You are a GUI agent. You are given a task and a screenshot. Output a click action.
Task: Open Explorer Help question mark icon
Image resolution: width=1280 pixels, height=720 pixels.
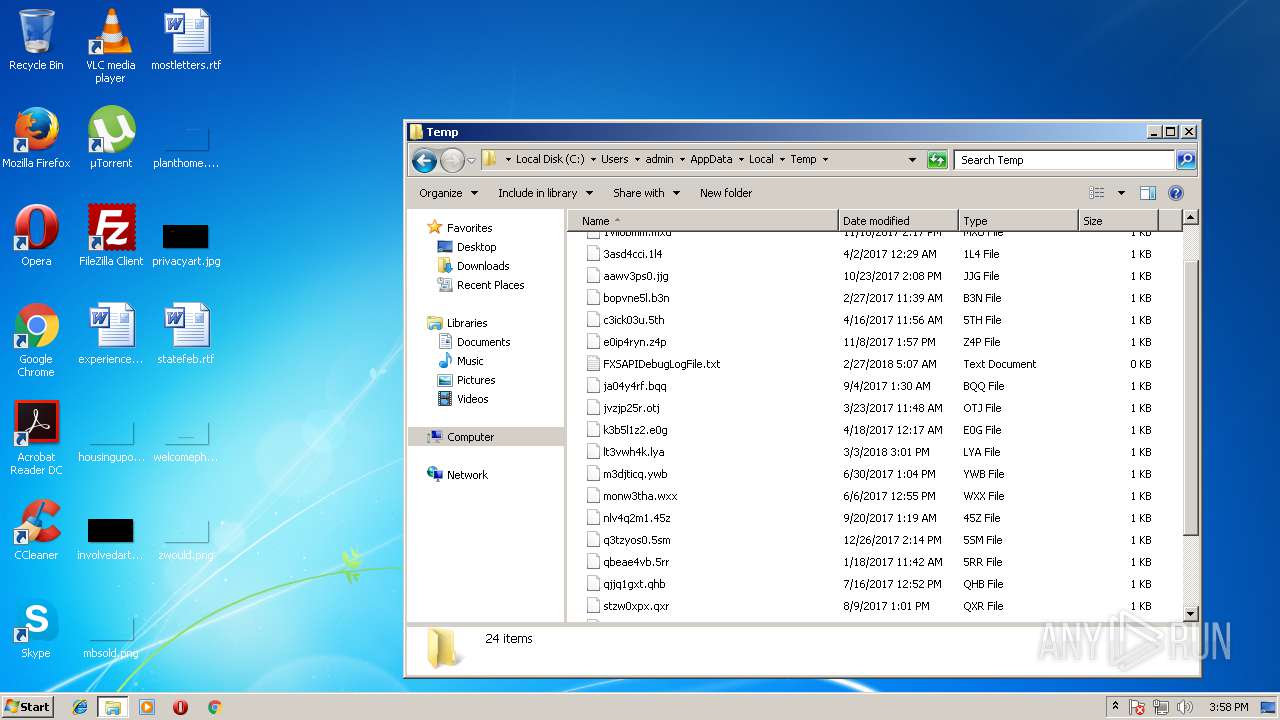click(1176, 193)
